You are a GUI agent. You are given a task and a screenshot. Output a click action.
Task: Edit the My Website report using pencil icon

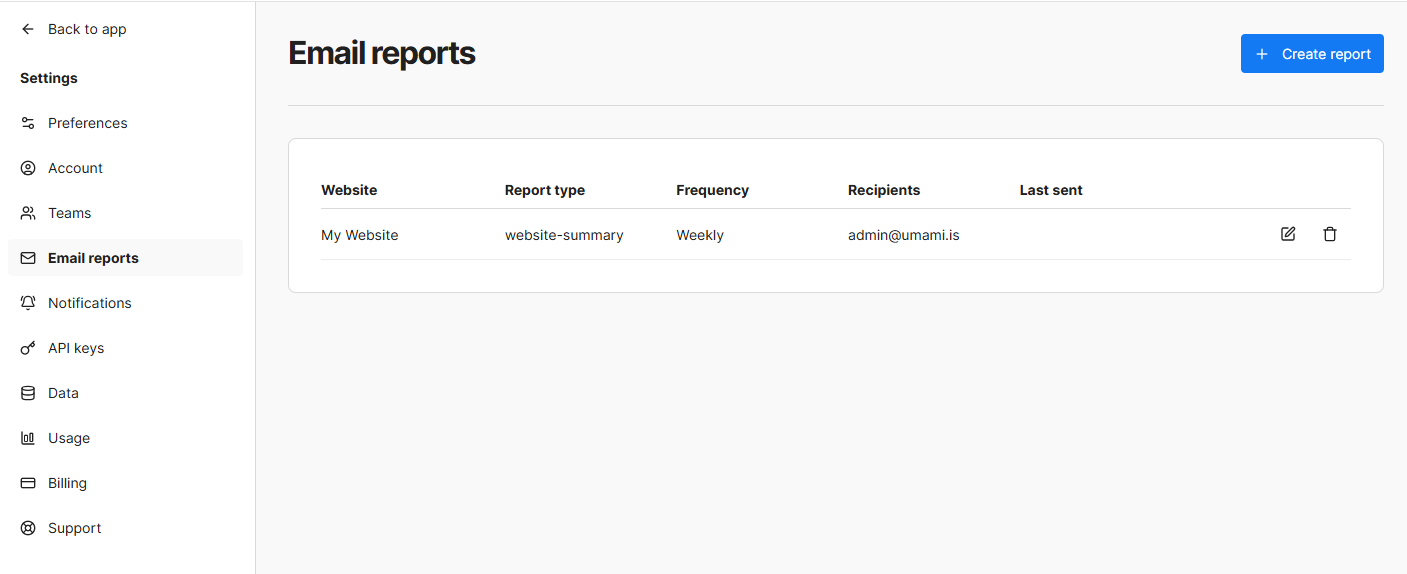pos(1288,234)
